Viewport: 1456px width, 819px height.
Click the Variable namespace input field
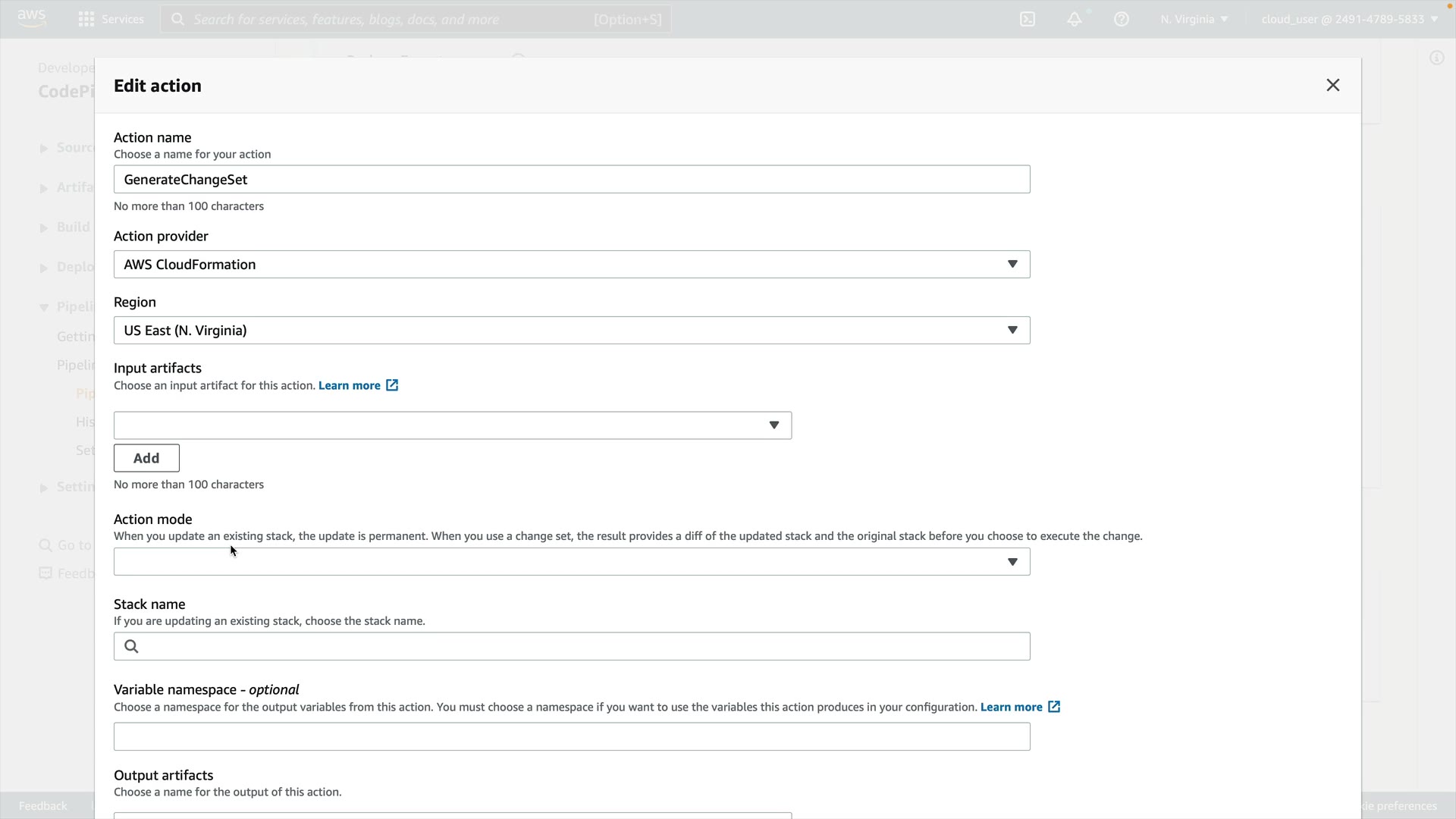point(571,736)
